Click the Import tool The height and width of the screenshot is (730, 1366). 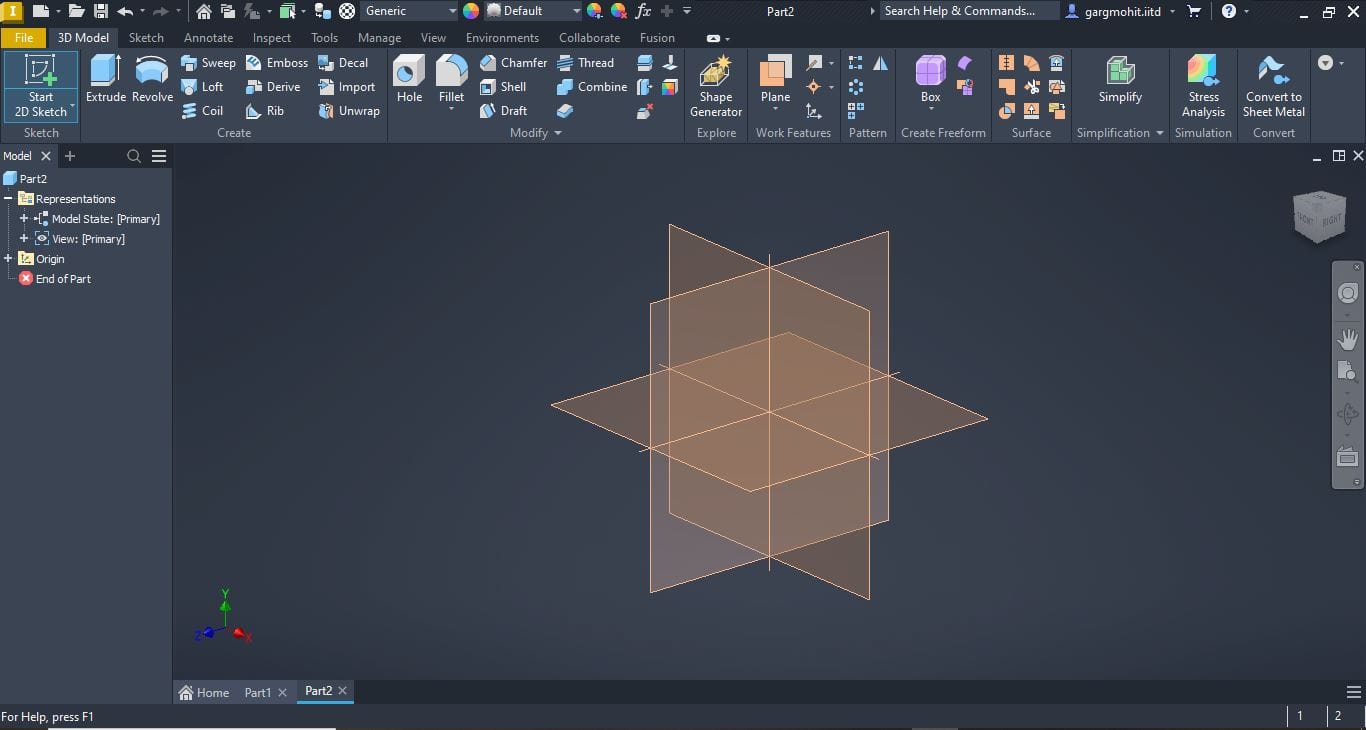point(346,87)
